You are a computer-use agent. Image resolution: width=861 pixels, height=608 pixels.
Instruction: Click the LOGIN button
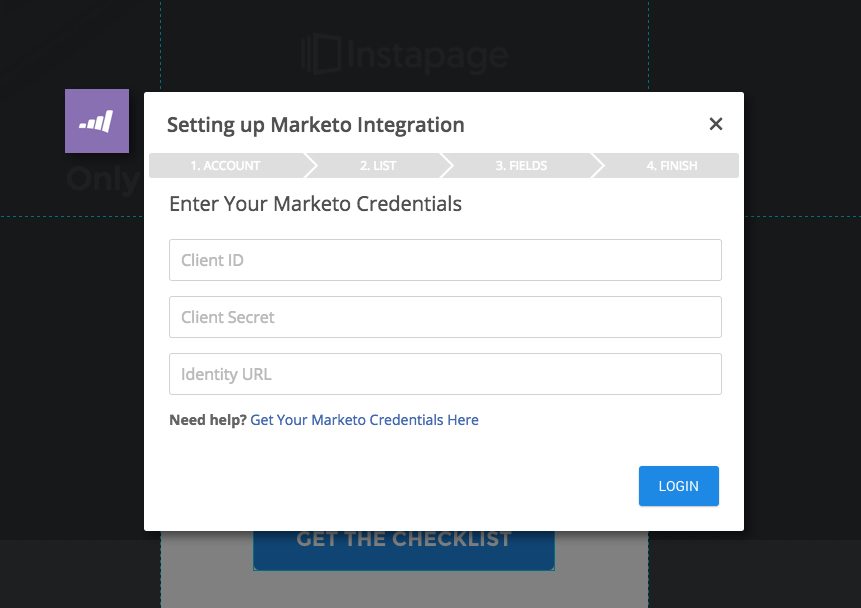pos(678,486)
